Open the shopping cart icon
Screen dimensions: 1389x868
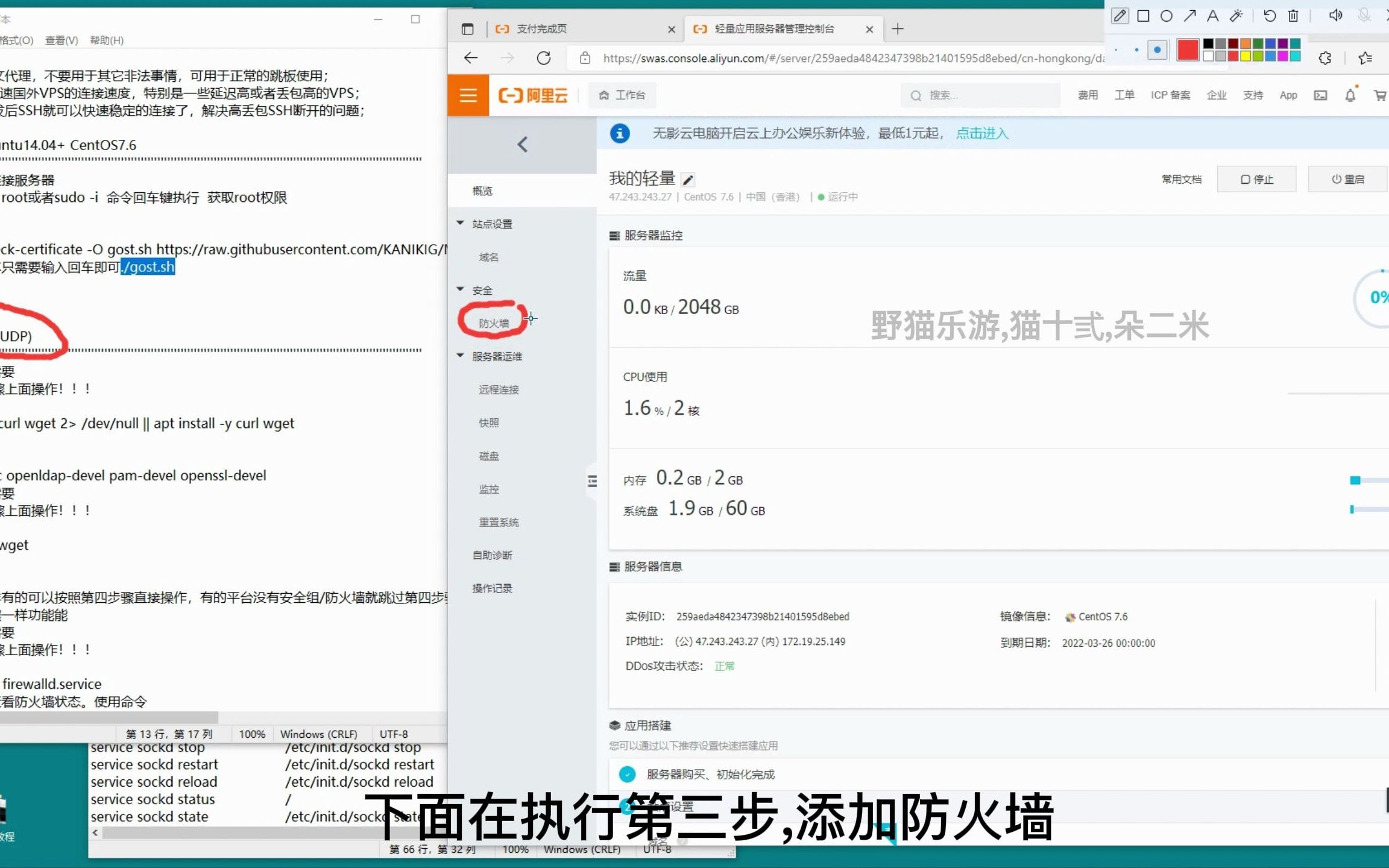pyautogui.click(x=1380, y=95)
